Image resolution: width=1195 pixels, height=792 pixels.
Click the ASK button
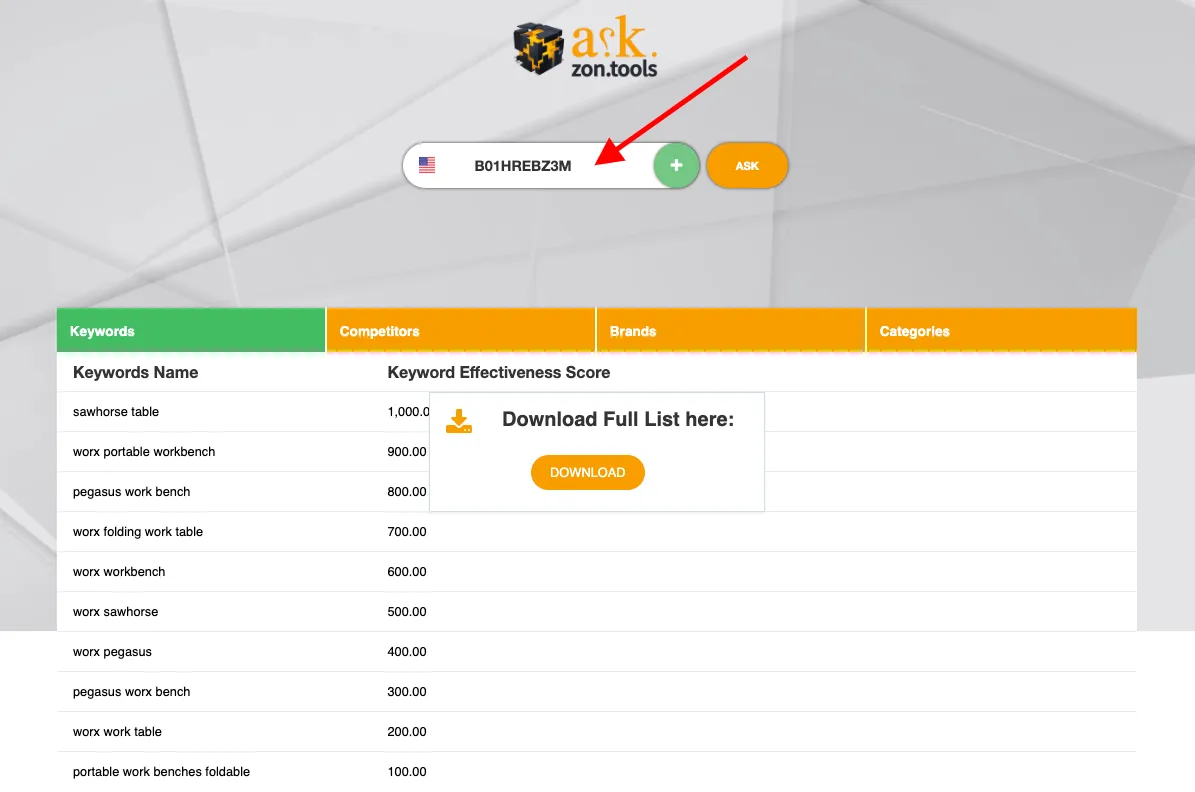point(747,165)
